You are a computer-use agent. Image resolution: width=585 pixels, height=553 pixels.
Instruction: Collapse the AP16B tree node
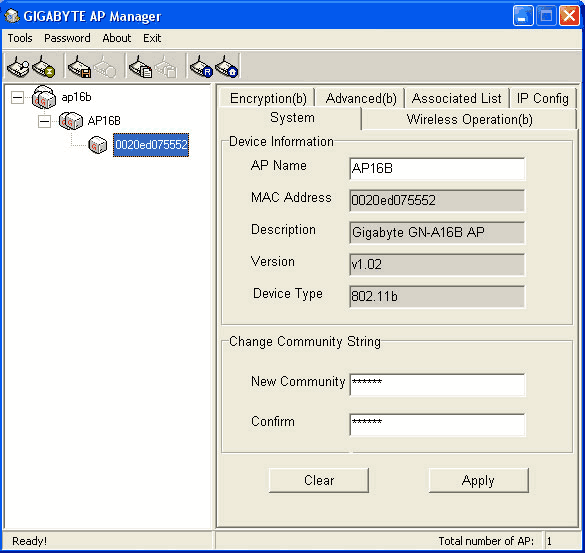tap(44, 121)
